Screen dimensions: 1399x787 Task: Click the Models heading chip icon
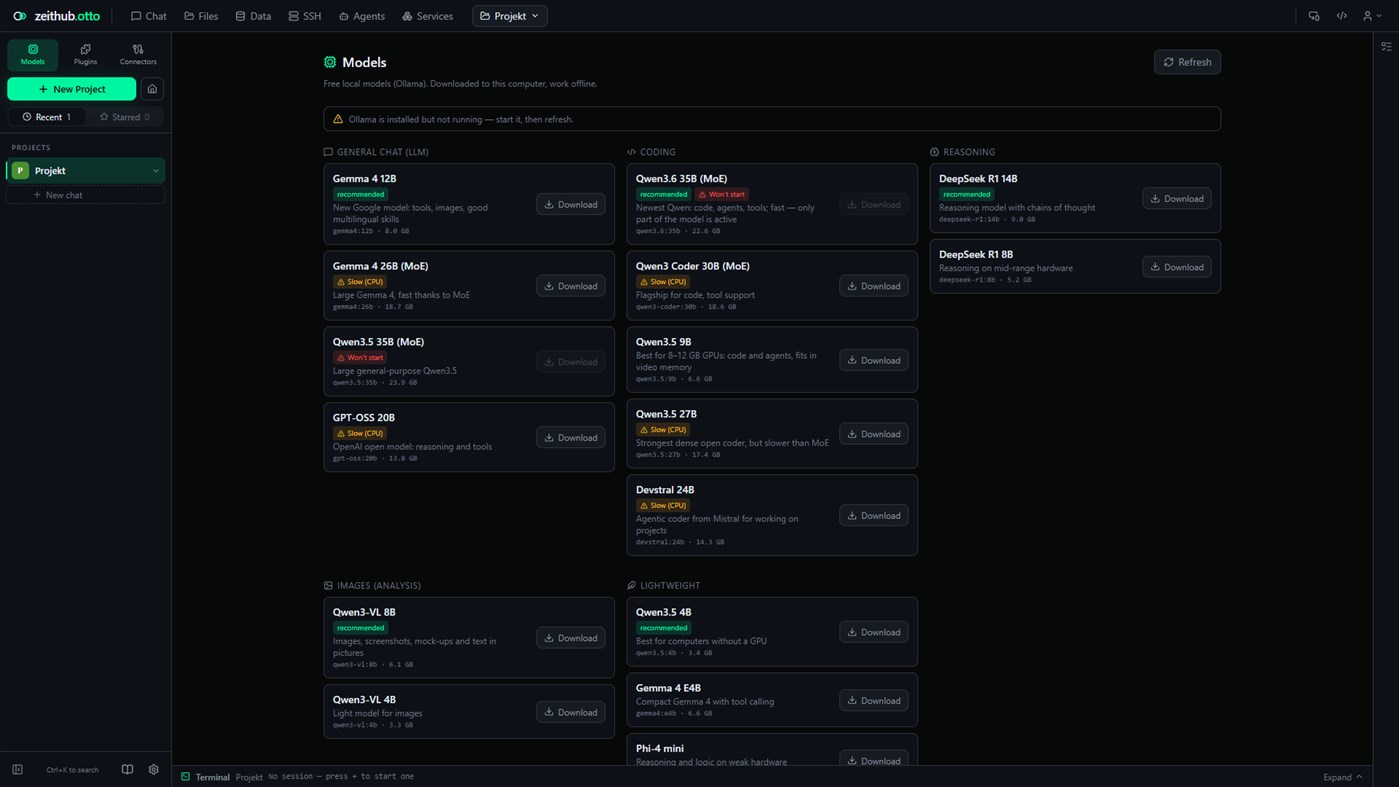330,62
